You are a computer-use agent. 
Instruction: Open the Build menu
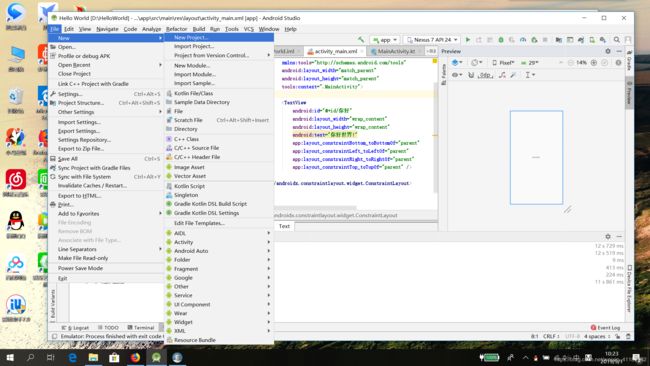coord(199,29)
